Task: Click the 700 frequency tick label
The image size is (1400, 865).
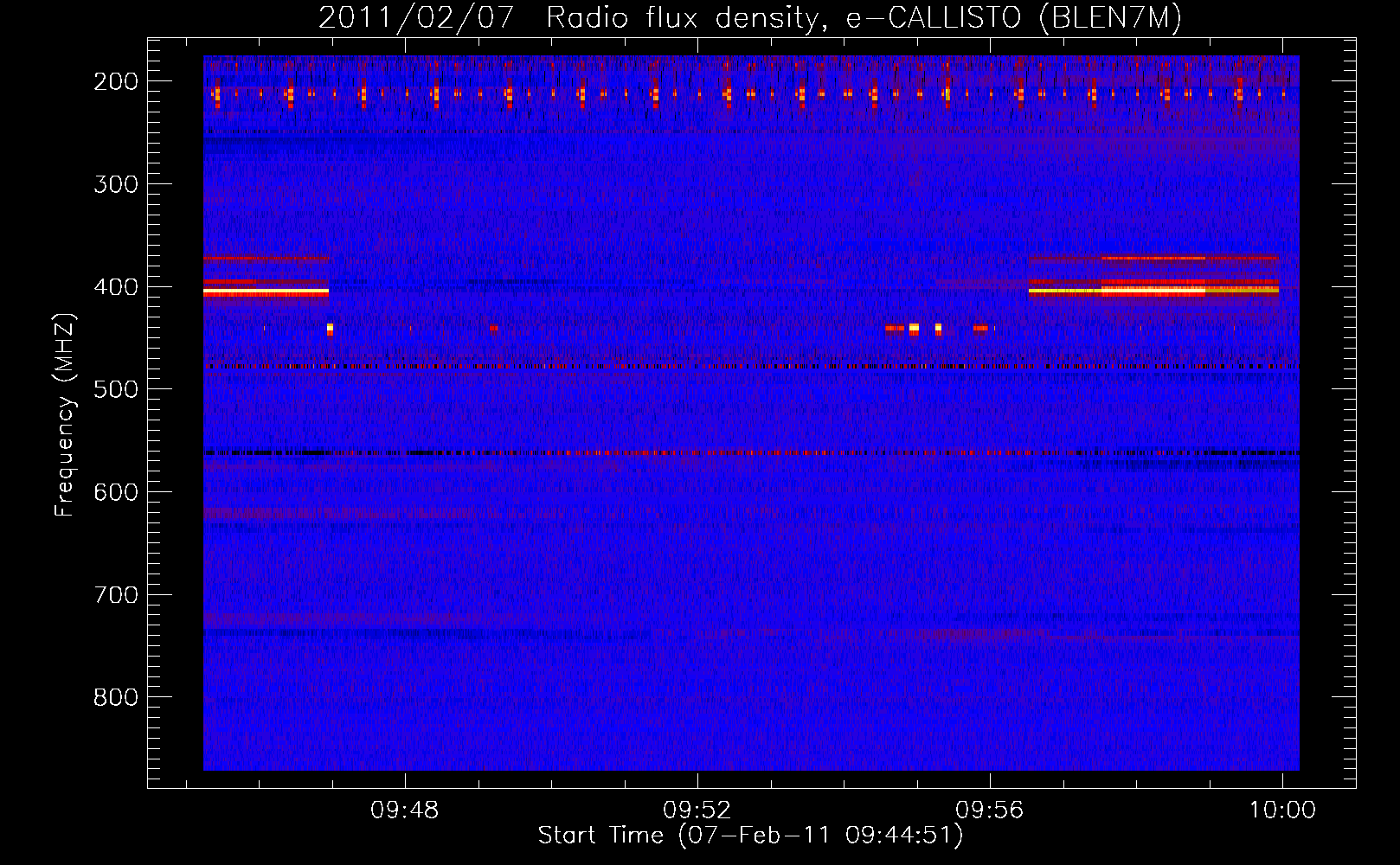Action: 115,595
